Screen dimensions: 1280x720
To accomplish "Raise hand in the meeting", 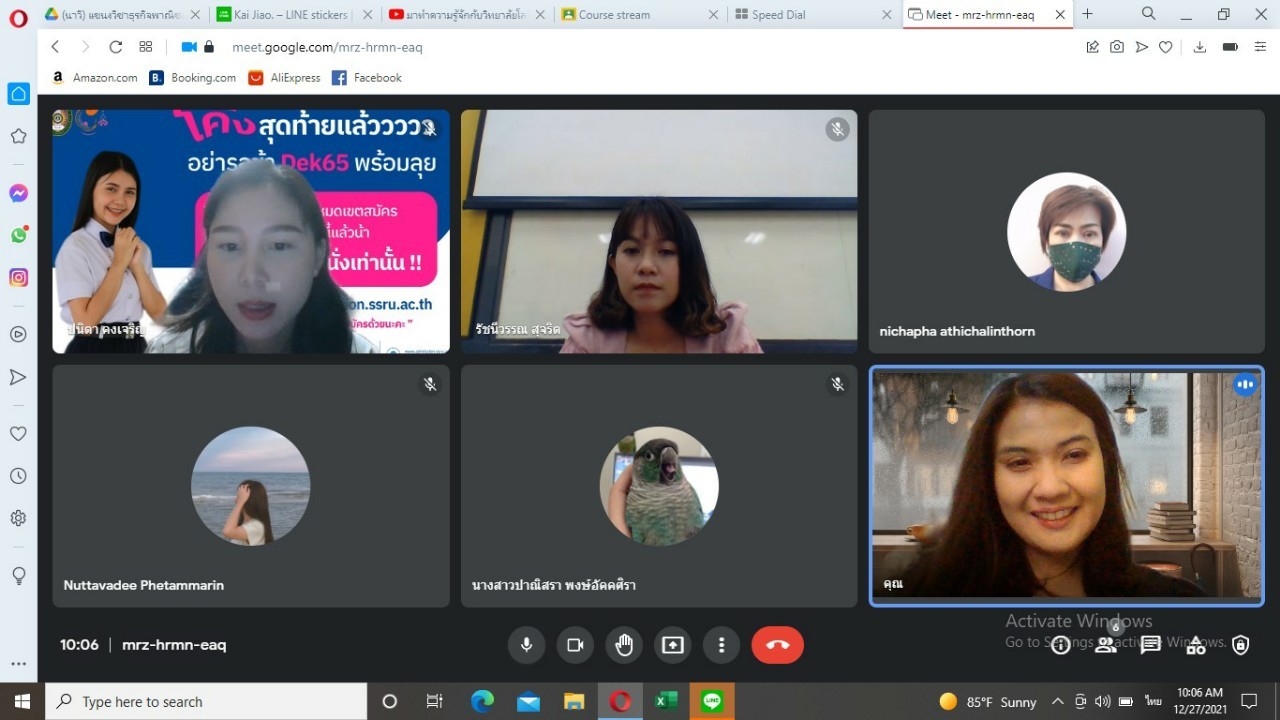I will [x=624, y=645].
